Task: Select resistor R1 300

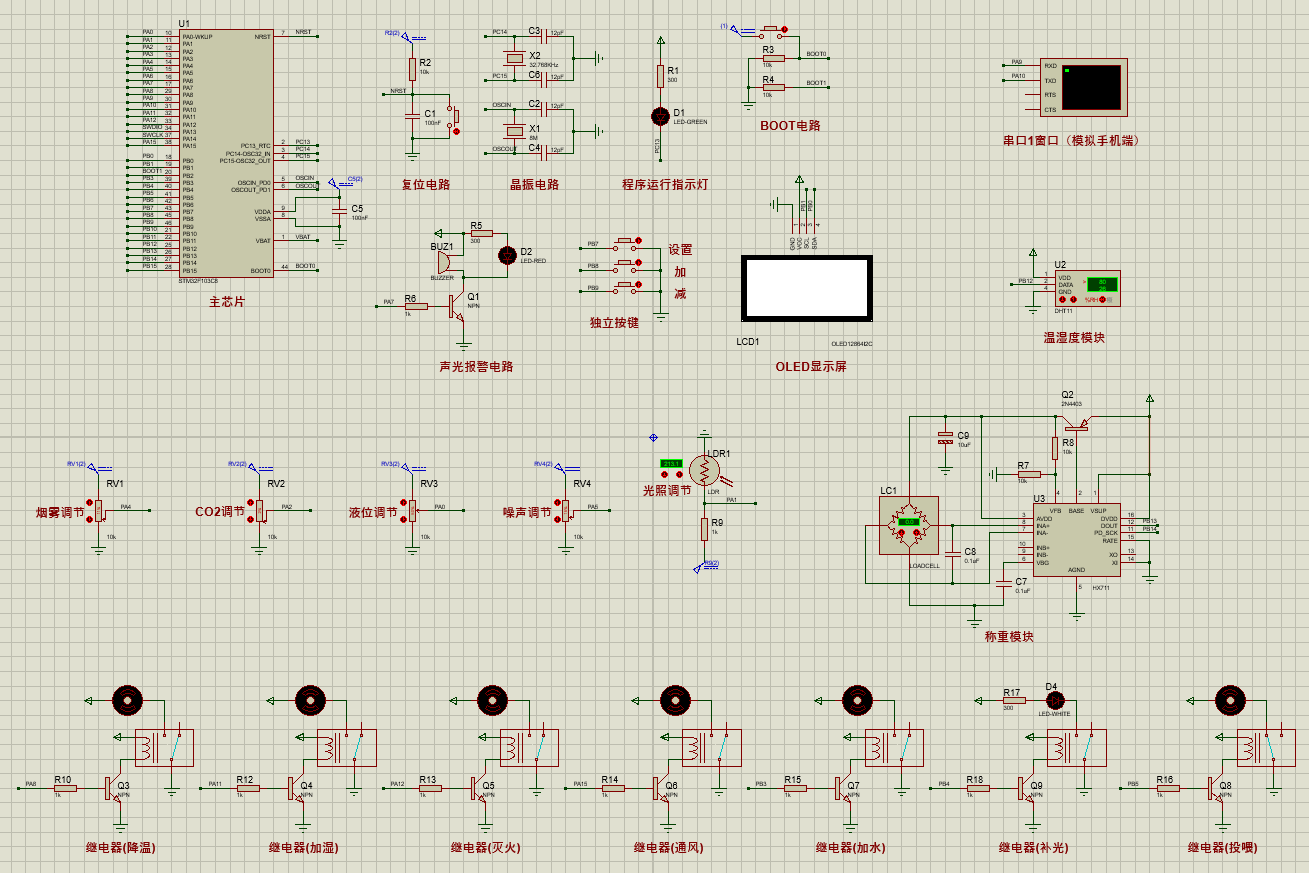Action: (660, 75)
